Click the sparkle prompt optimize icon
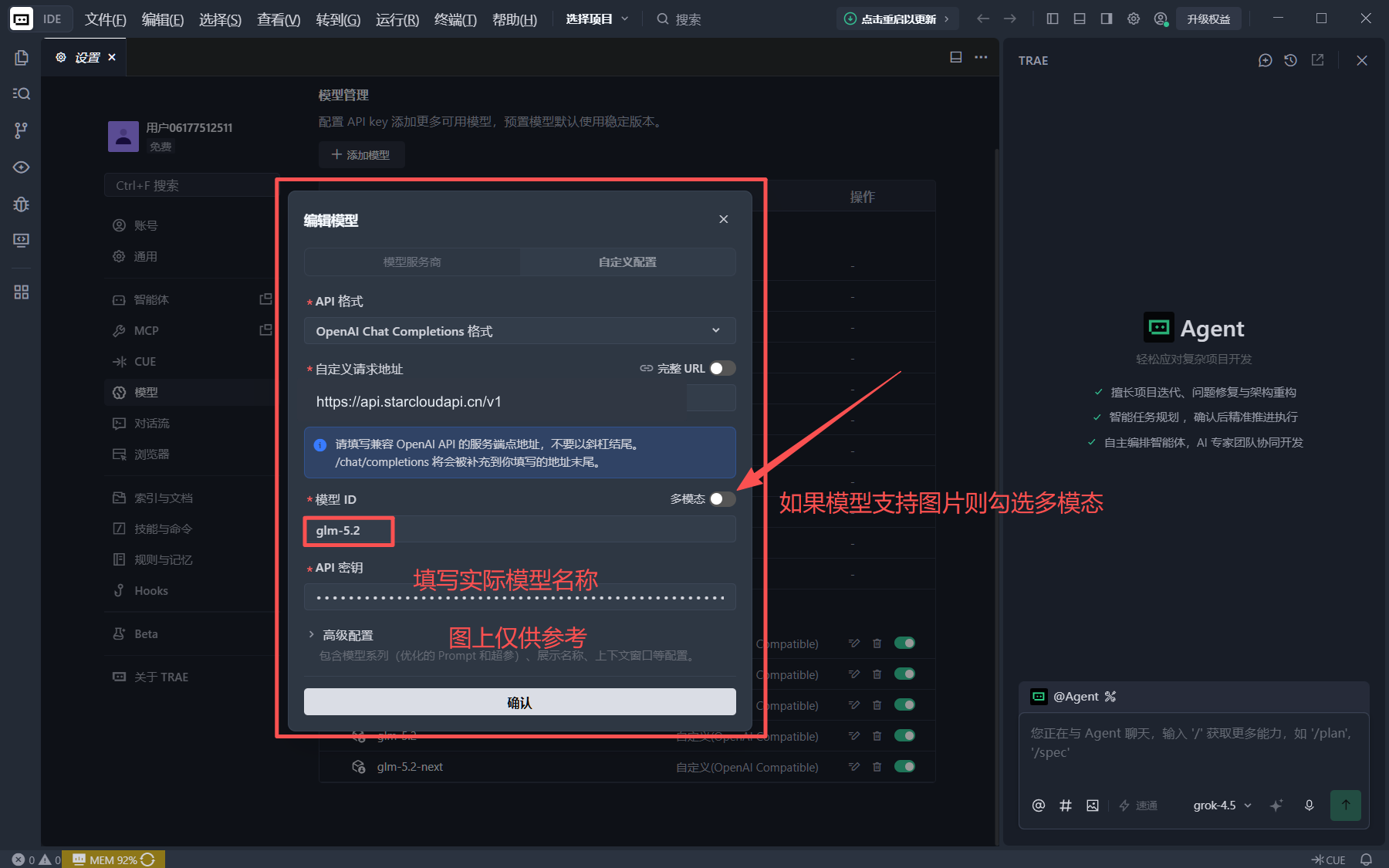Screen dimensions: 1389x868 1276,806
